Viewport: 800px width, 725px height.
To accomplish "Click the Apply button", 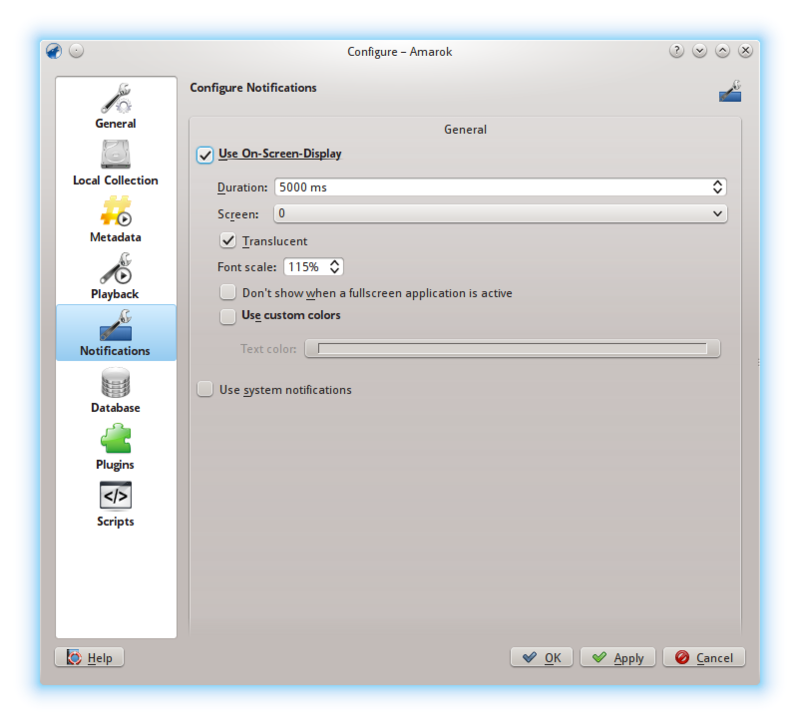I will [x=618, y=657].
